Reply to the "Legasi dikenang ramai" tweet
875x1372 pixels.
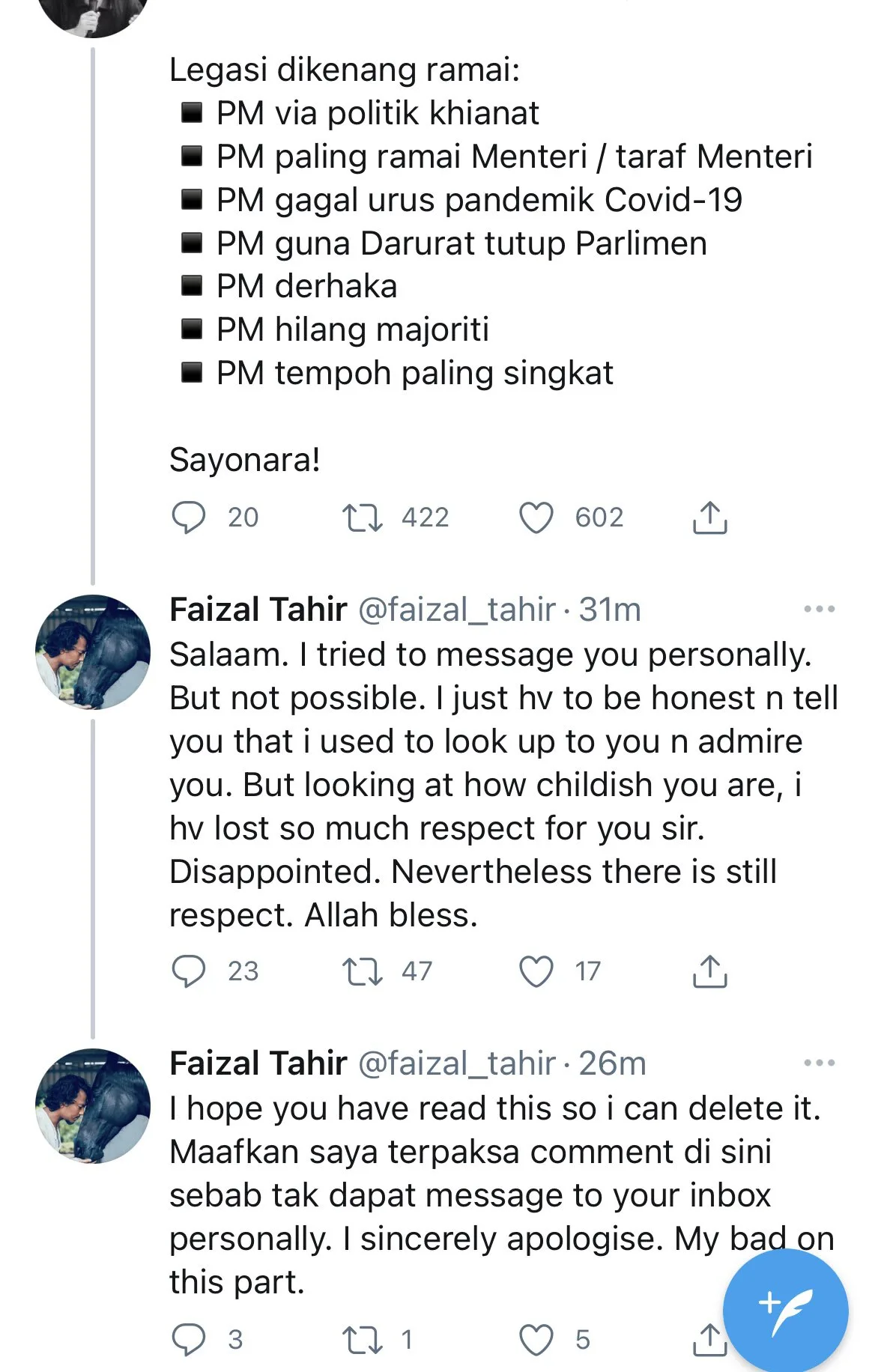[188, 517]
